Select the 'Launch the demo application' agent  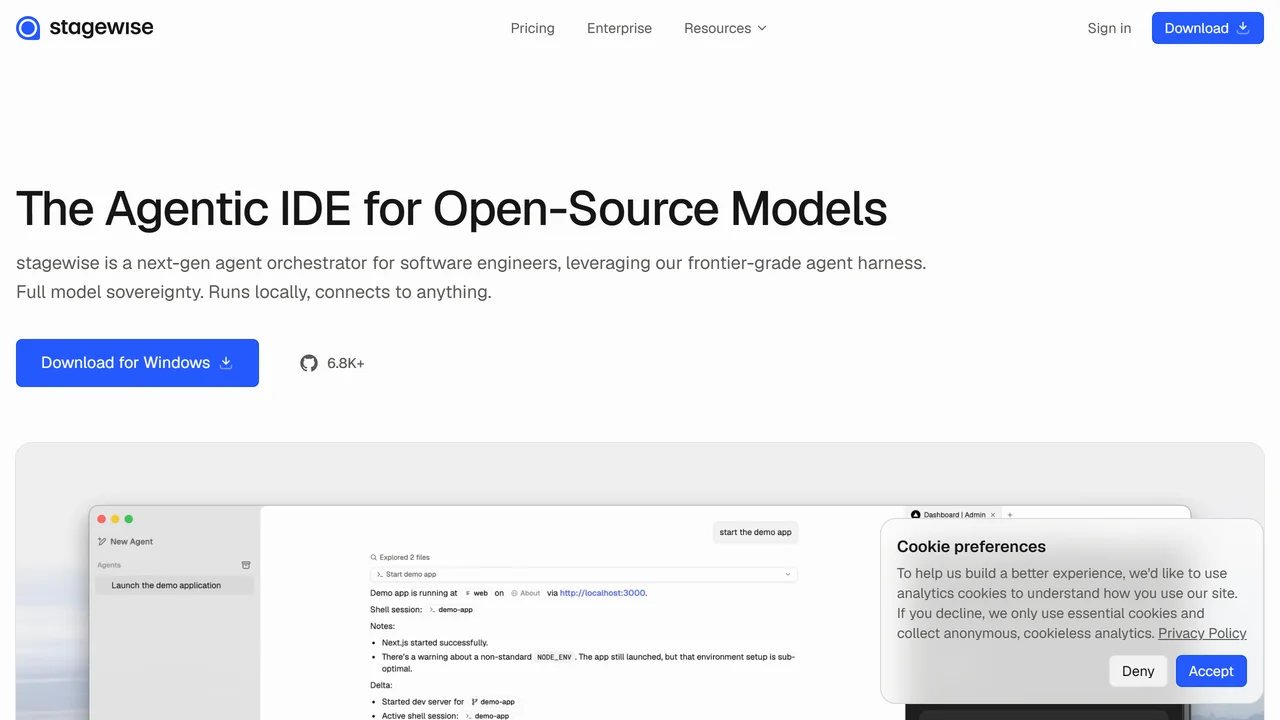coord(174,585)
